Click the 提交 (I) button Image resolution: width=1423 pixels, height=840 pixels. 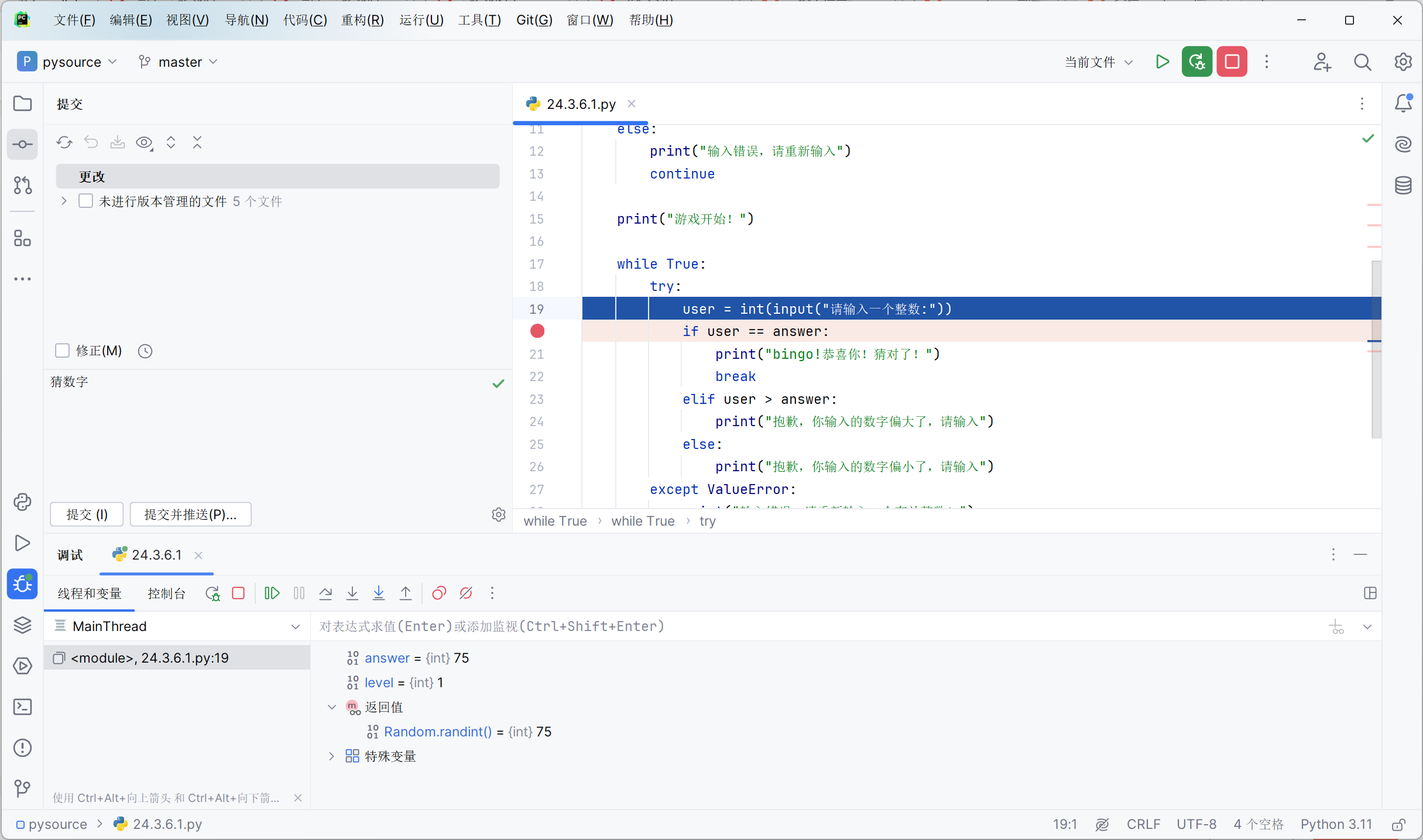point(87,514)
